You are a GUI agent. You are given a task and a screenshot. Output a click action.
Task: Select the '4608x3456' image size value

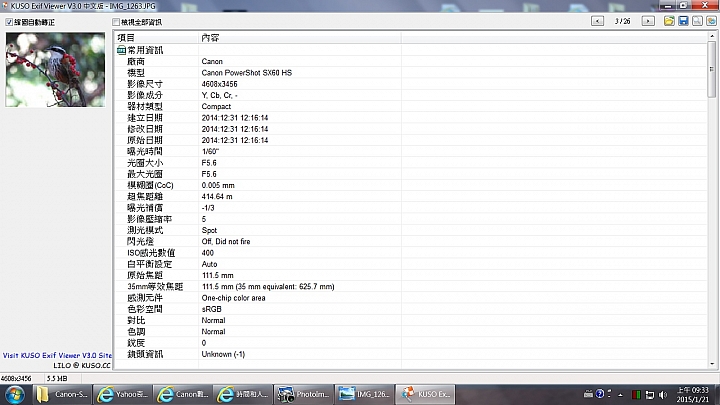pos(219,84)
